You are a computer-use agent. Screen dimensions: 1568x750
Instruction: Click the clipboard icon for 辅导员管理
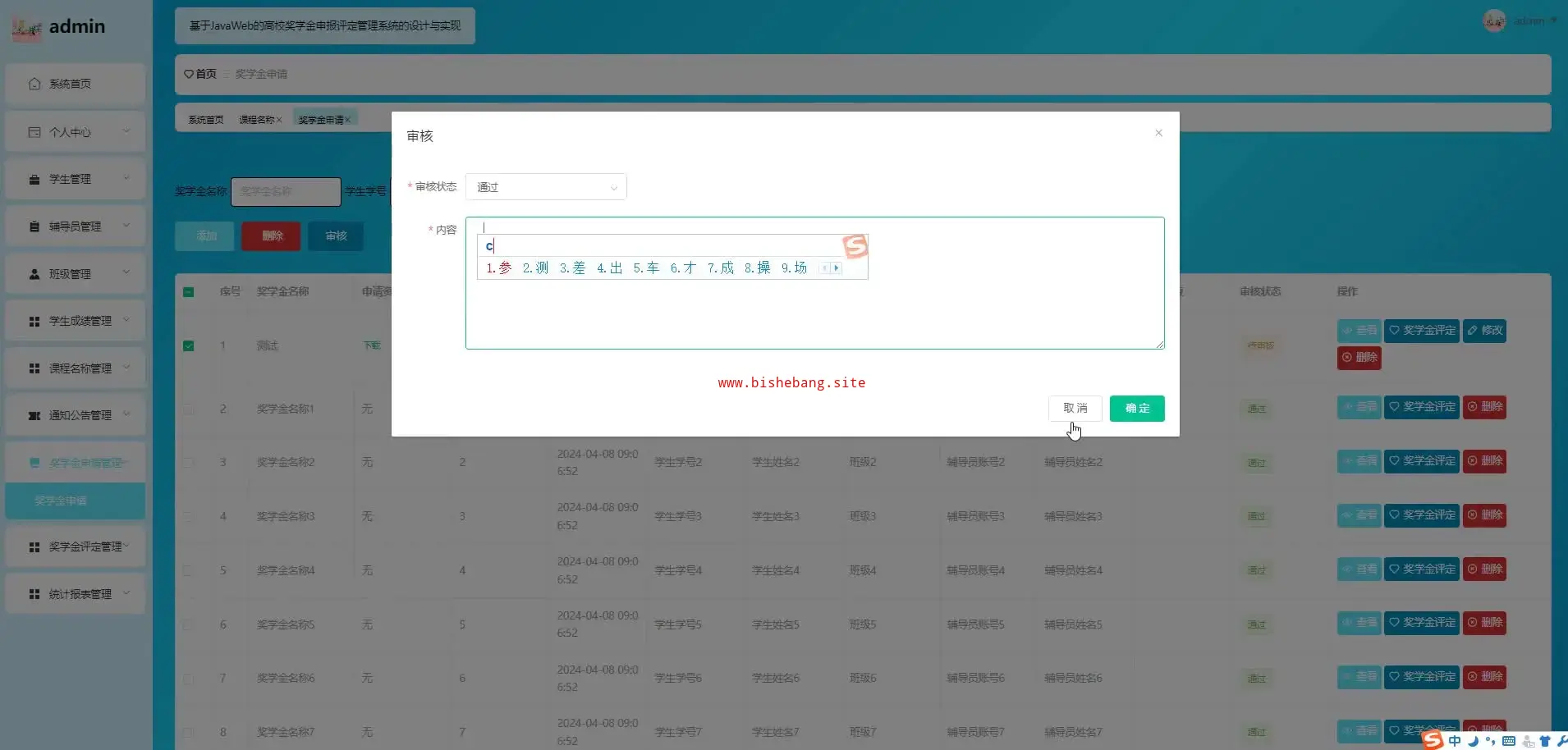[34, 226]
